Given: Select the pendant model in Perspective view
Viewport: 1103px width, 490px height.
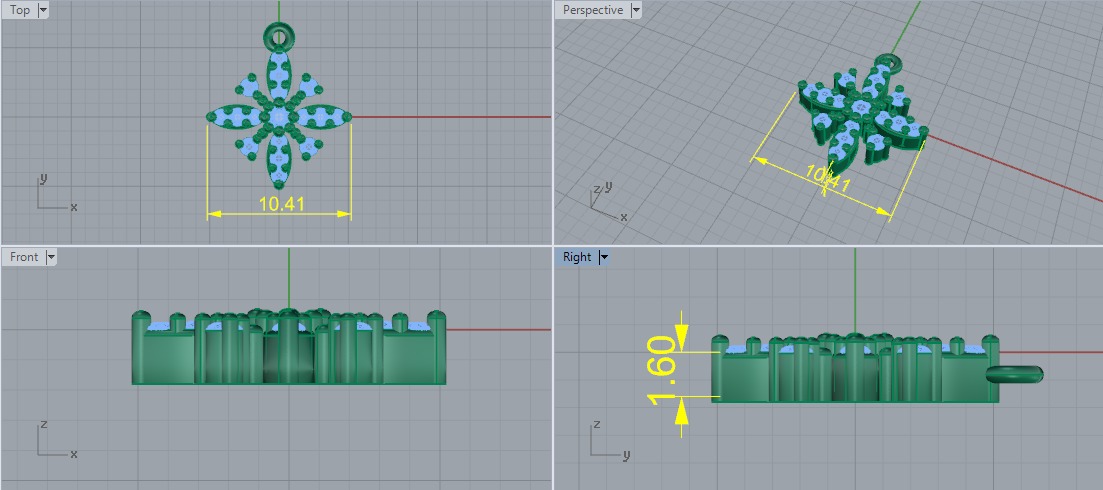Looking at the screenshot, I should click(x=862, y=116).
